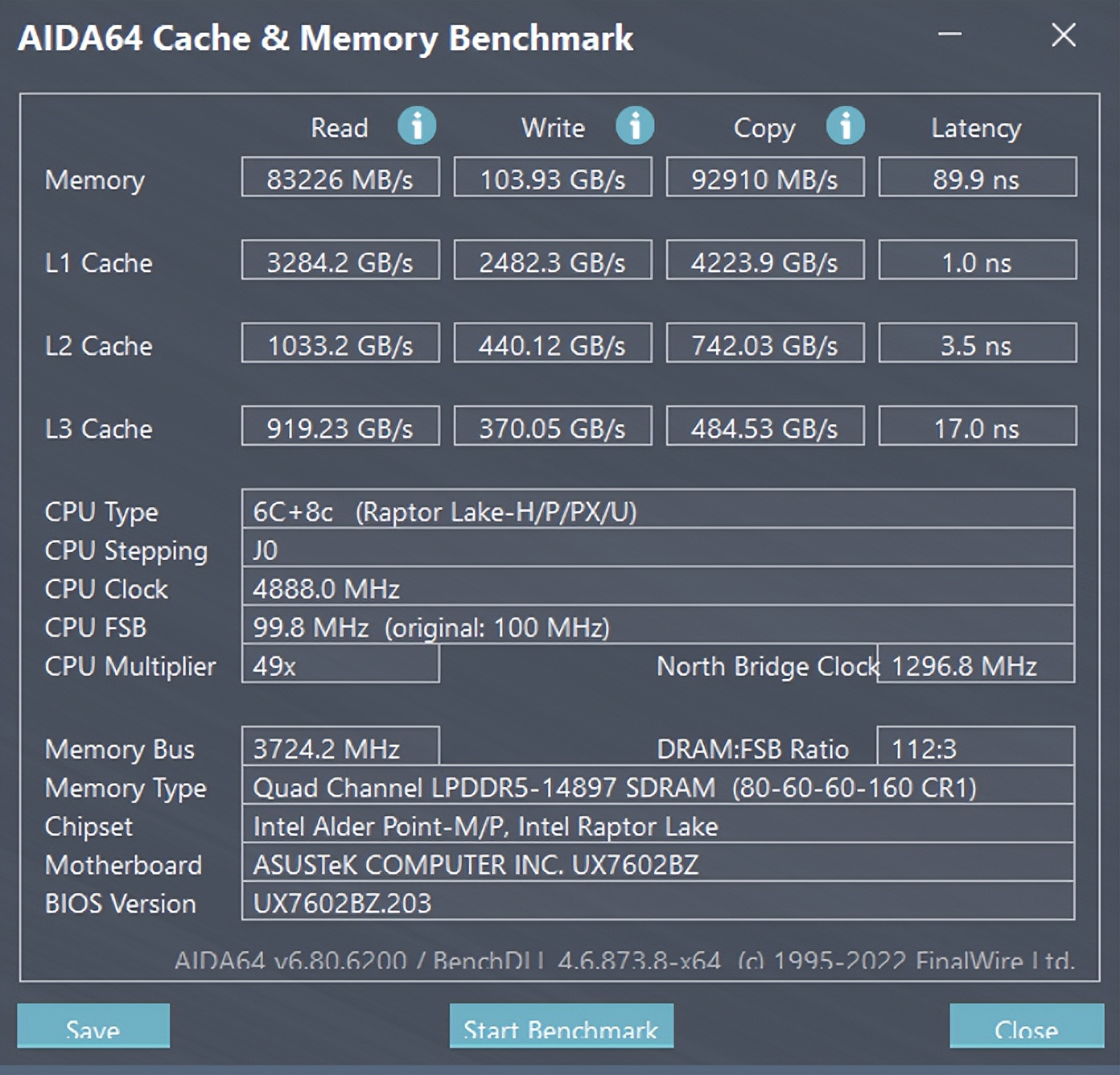Viewport: 1120px width, 1075px height.
Task: Click the Memory Read speed result box
Action: [x=340, y=178]
